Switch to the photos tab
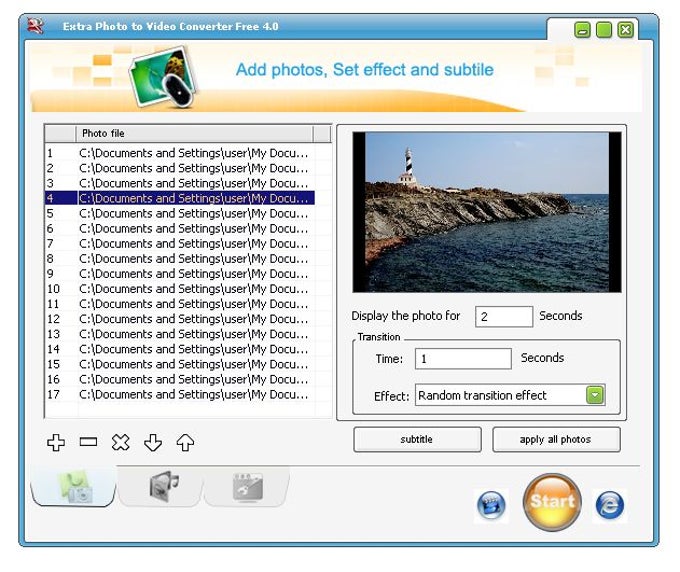The height and width of the screenshot is (572, 680). pyautogui.click(x=74, y=486)
